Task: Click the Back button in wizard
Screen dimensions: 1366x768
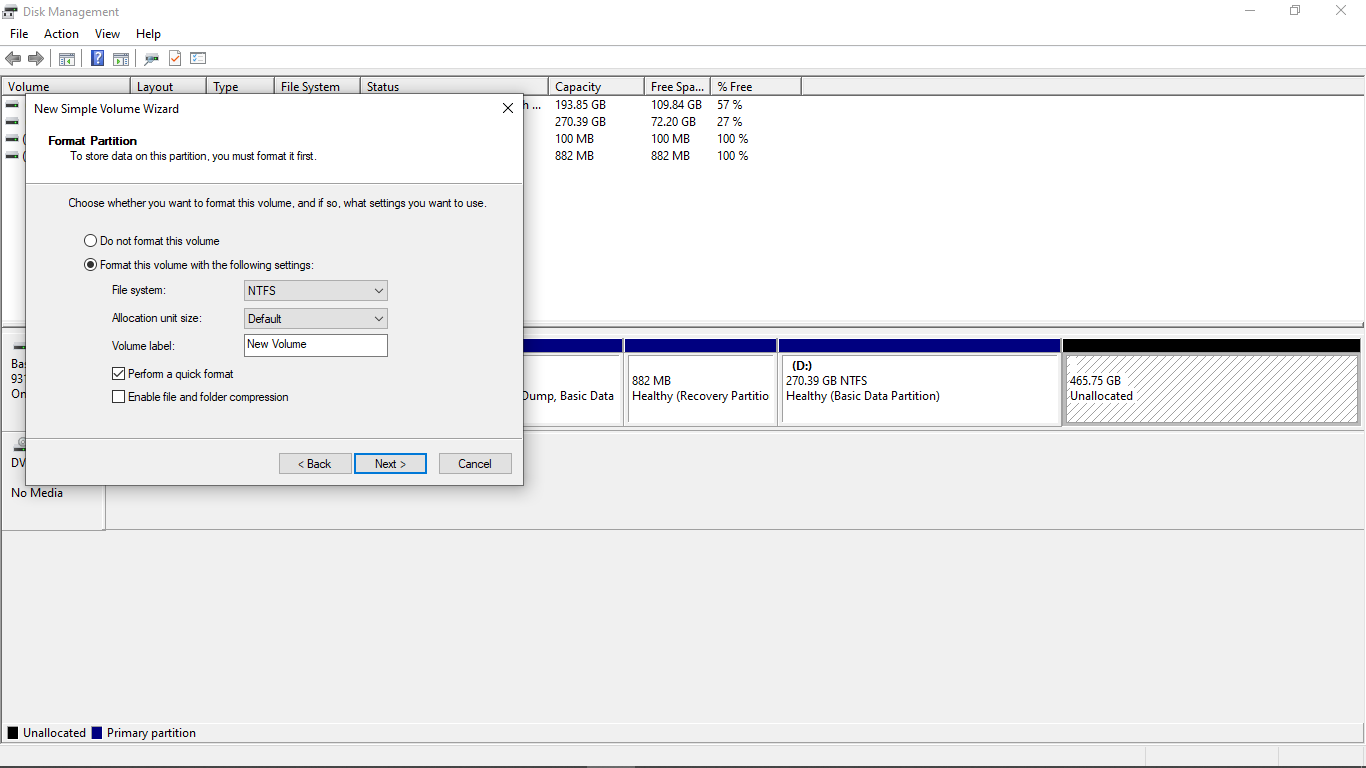Action: pyautogui.click(x=315, y=464)
